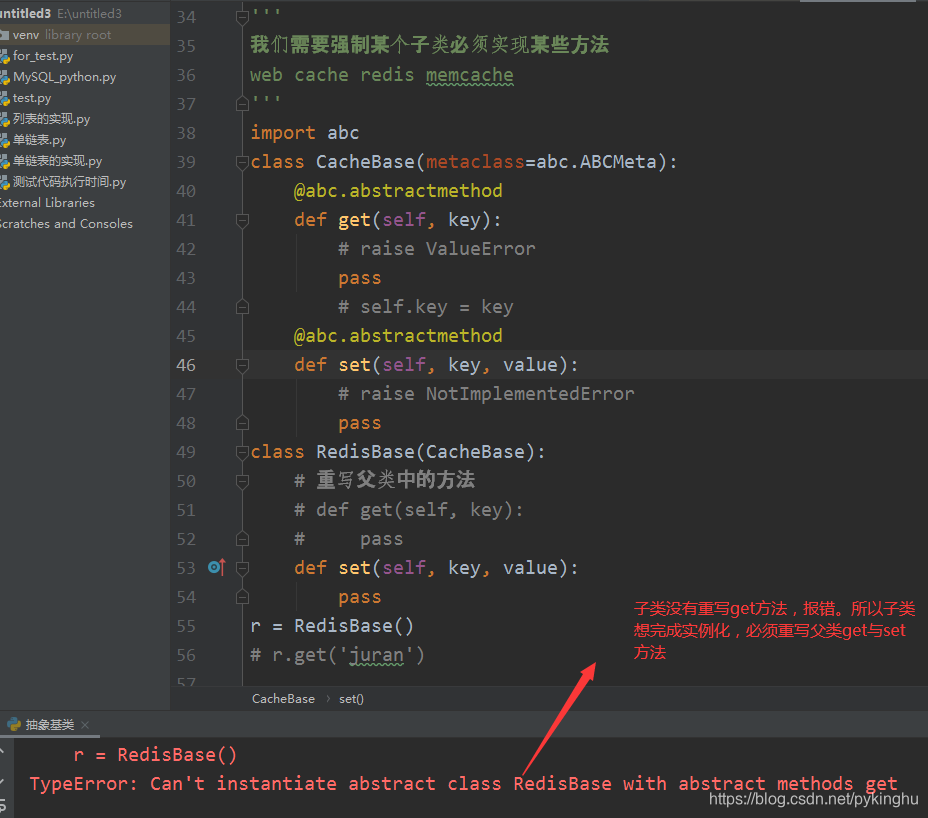The height and width of the screenshot is (818, 928).
Task: Click TypeError message in run console
Action: tap(463, 784)
